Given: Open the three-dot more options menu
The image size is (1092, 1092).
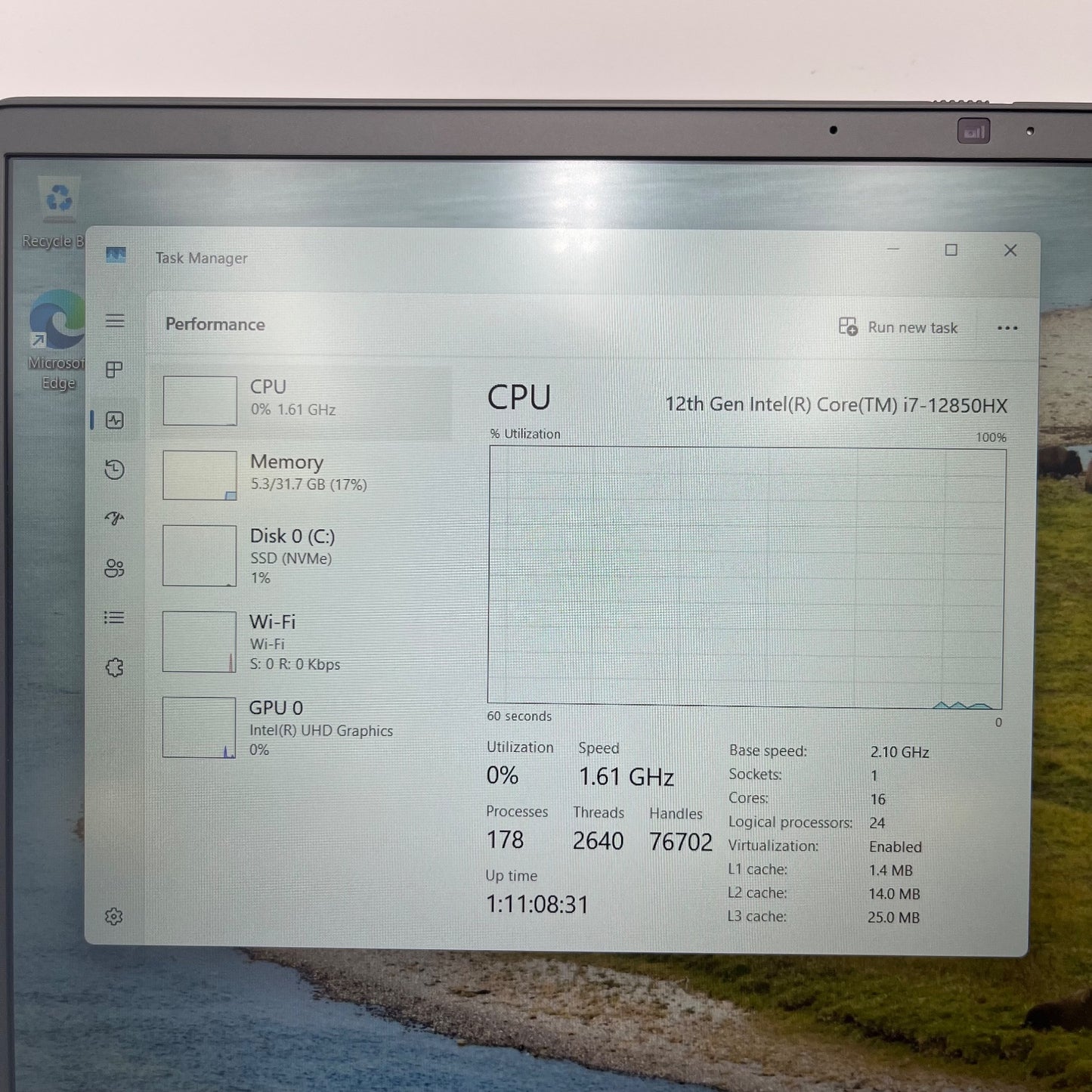Looking at the screenshot, I should [x=1007, y=328].
